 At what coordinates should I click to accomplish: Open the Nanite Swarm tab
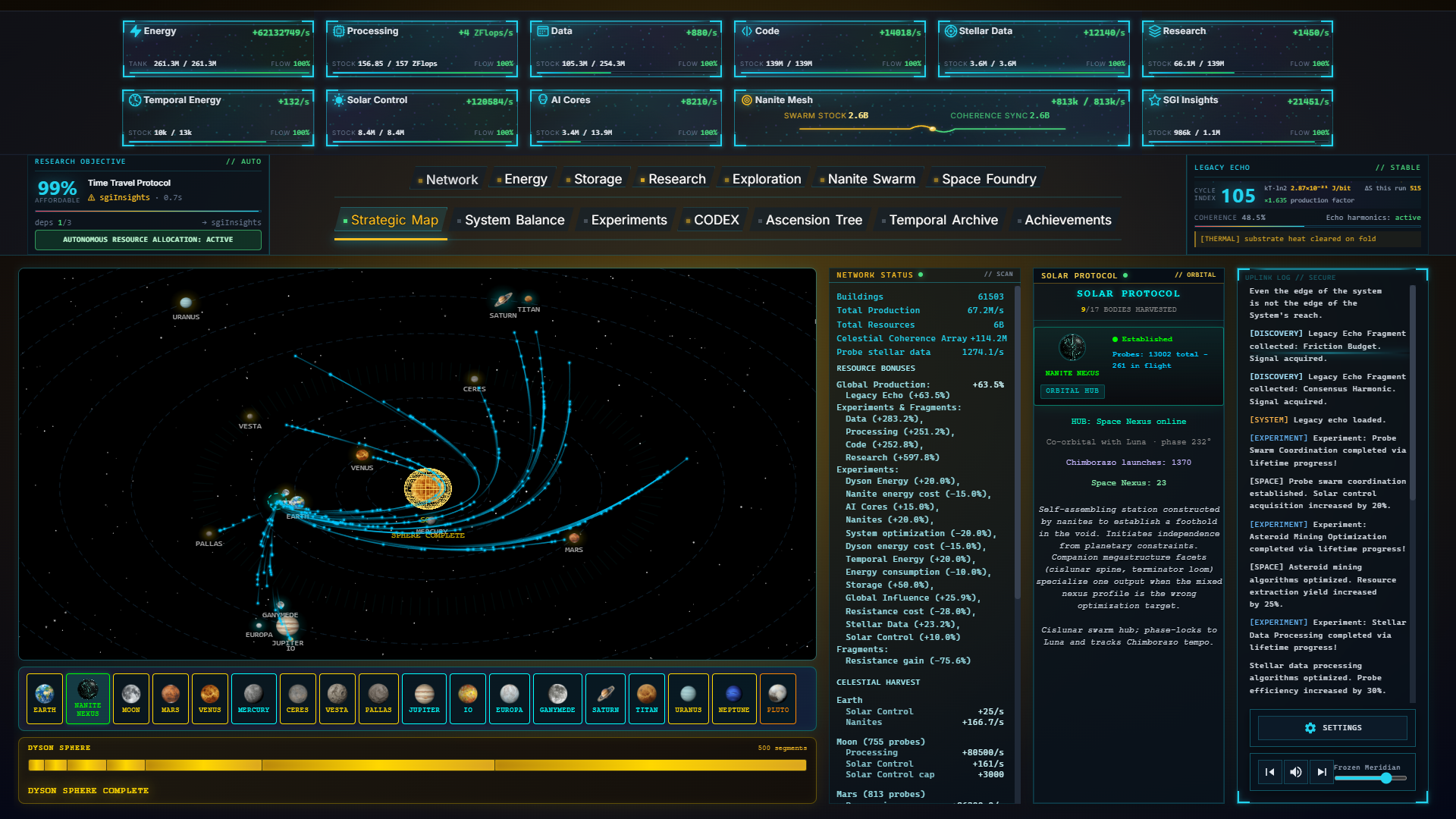[868, 179]
